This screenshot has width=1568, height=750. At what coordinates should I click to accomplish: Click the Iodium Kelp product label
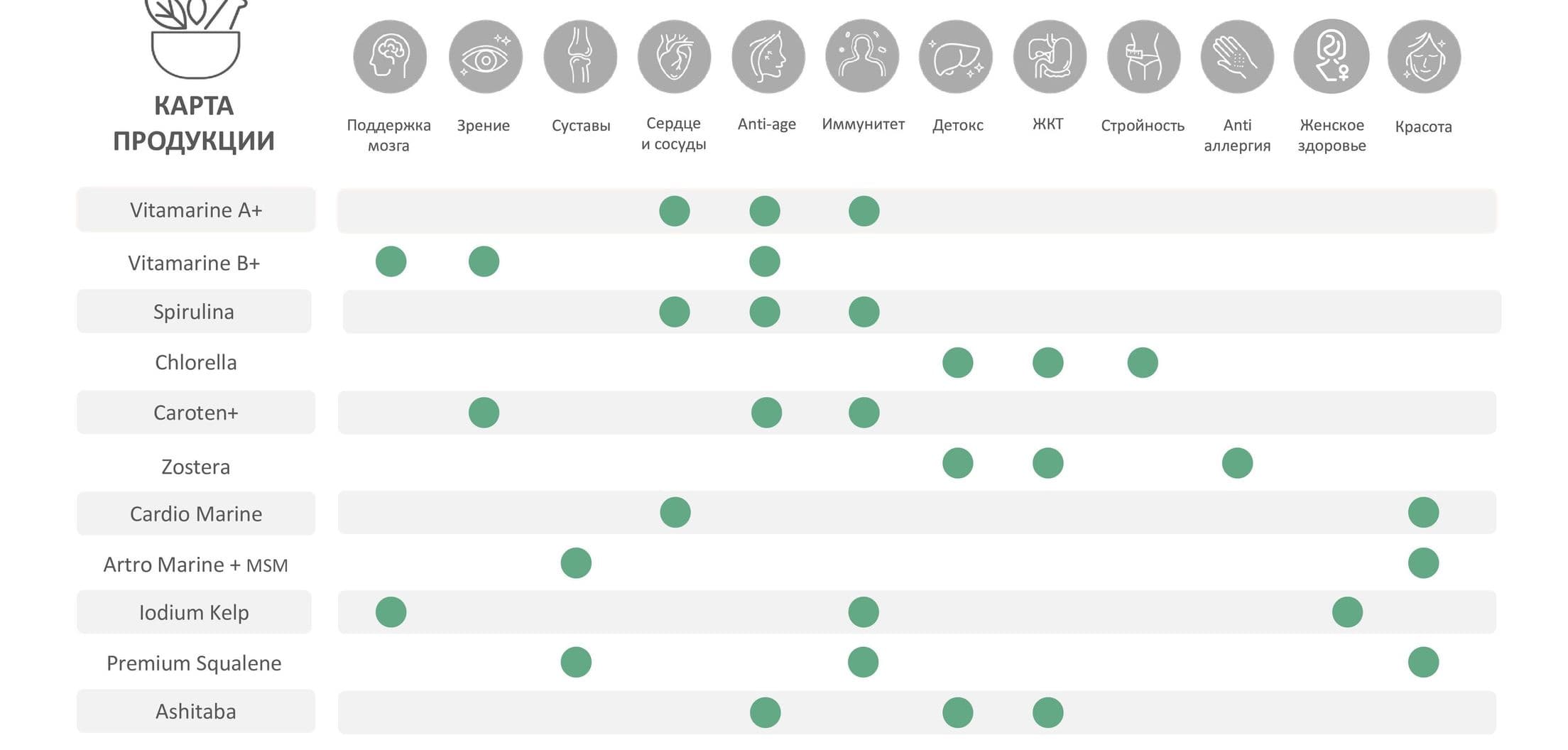(194, 612)
